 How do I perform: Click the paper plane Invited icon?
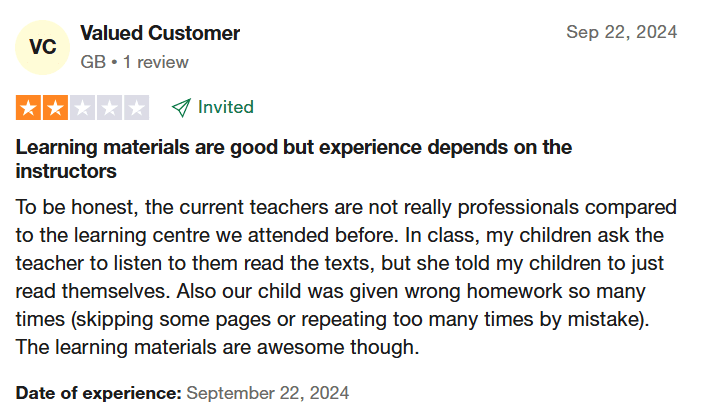(181, 107)
